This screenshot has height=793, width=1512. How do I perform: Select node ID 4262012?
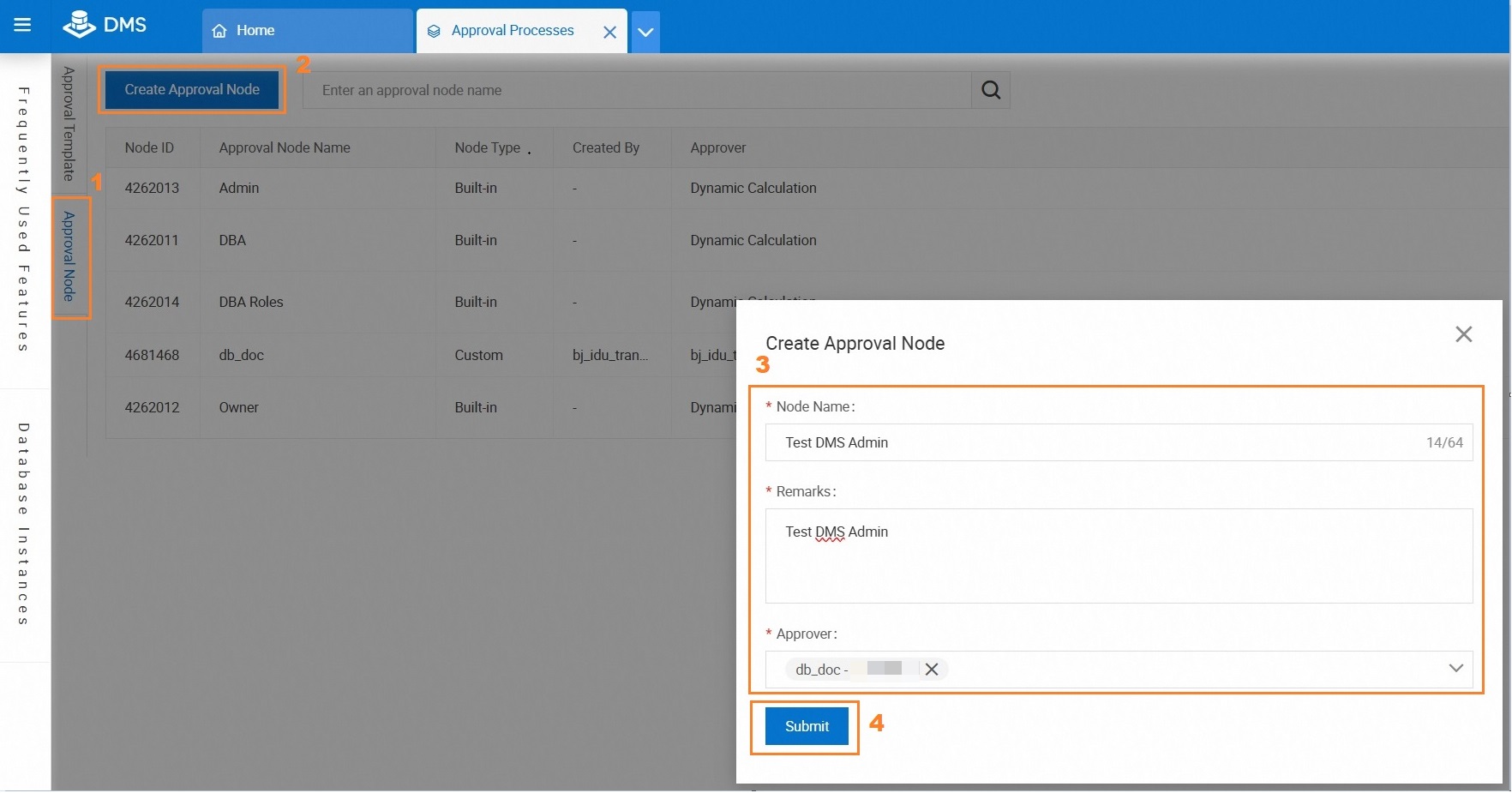(x=152, y=407)
